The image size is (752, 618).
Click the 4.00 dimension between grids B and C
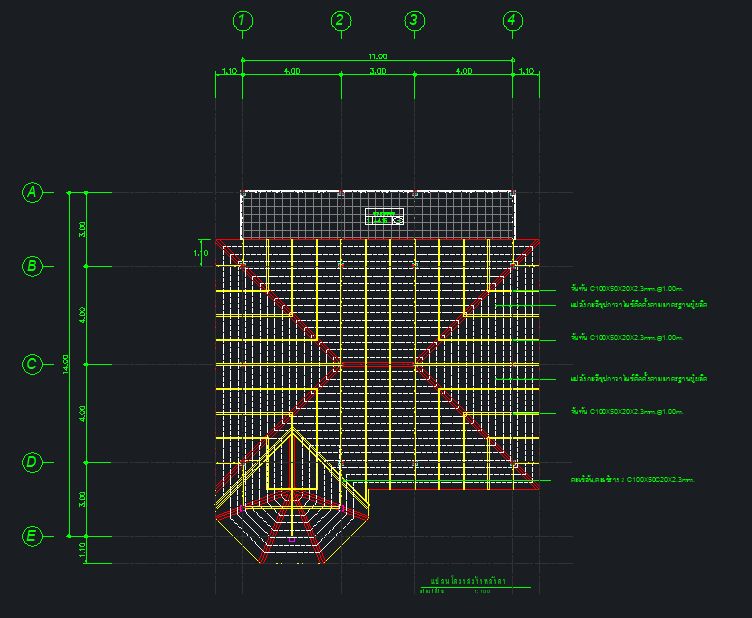point(82,315)
